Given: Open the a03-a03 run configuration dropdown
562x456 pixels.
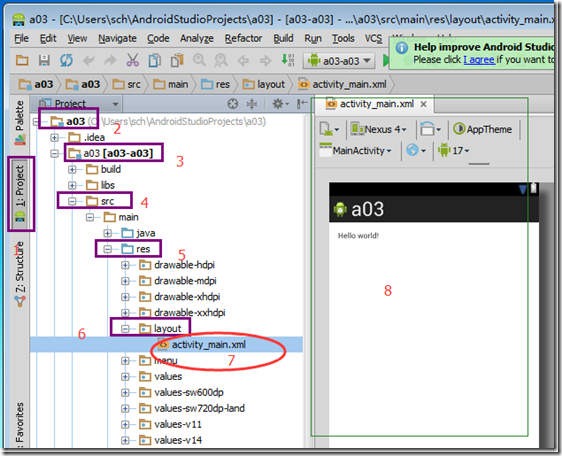Looking at the screenshot, I should [339, 61].
